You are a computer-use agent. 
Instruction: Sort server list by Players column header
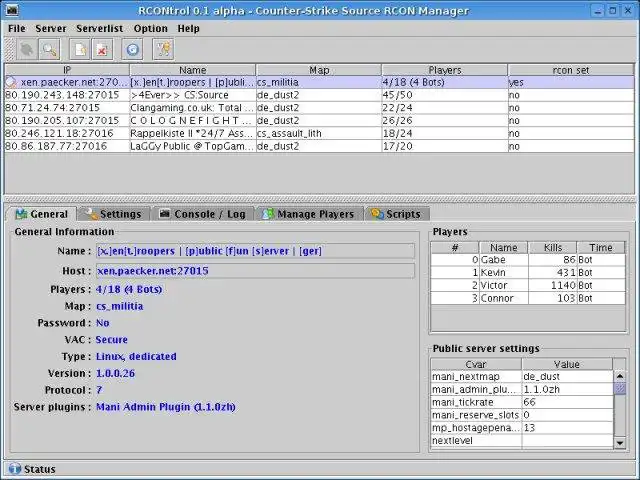coord(443,70)
